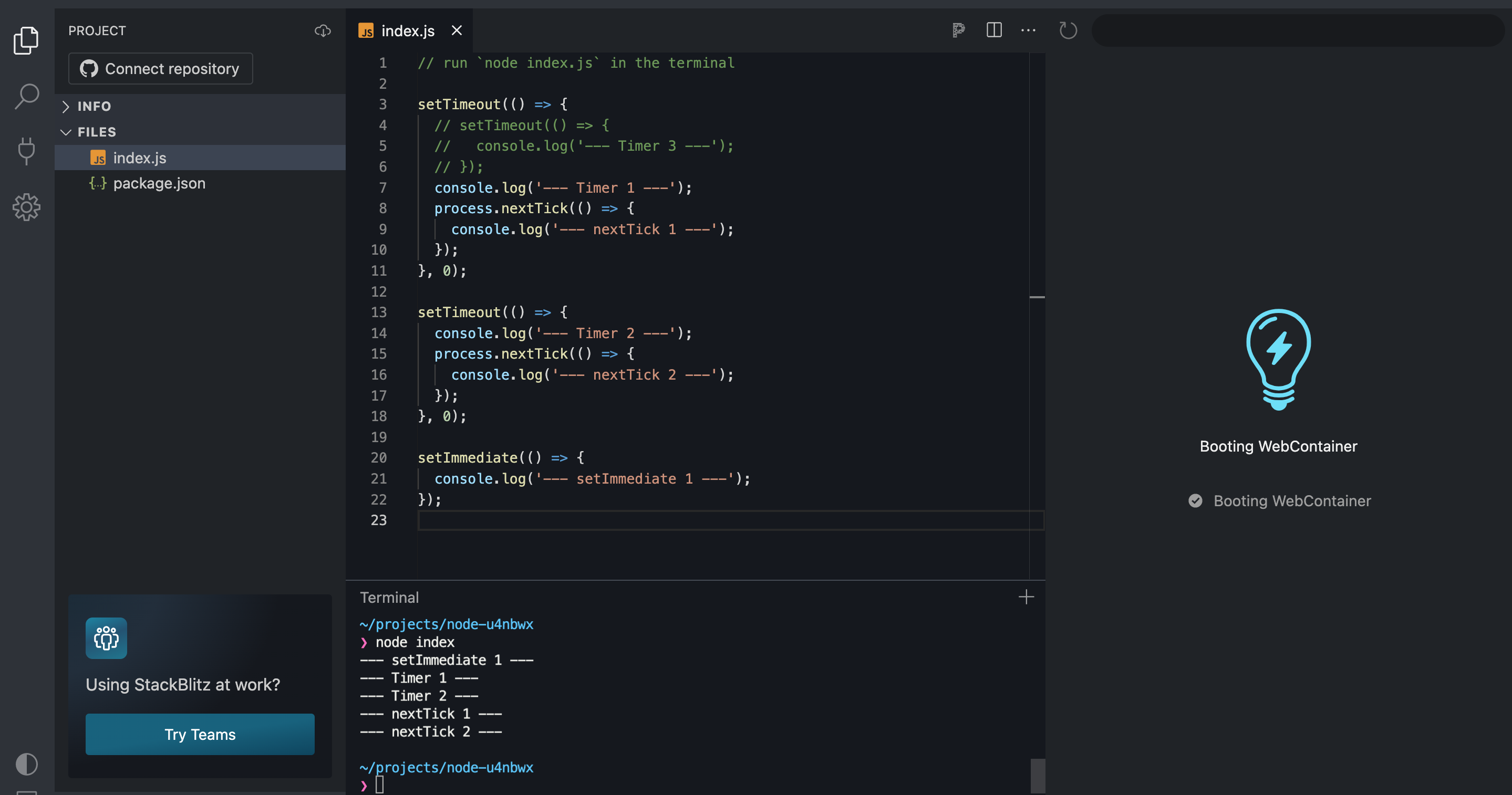Open the Files explorer sidebar icon

(26, 40)
